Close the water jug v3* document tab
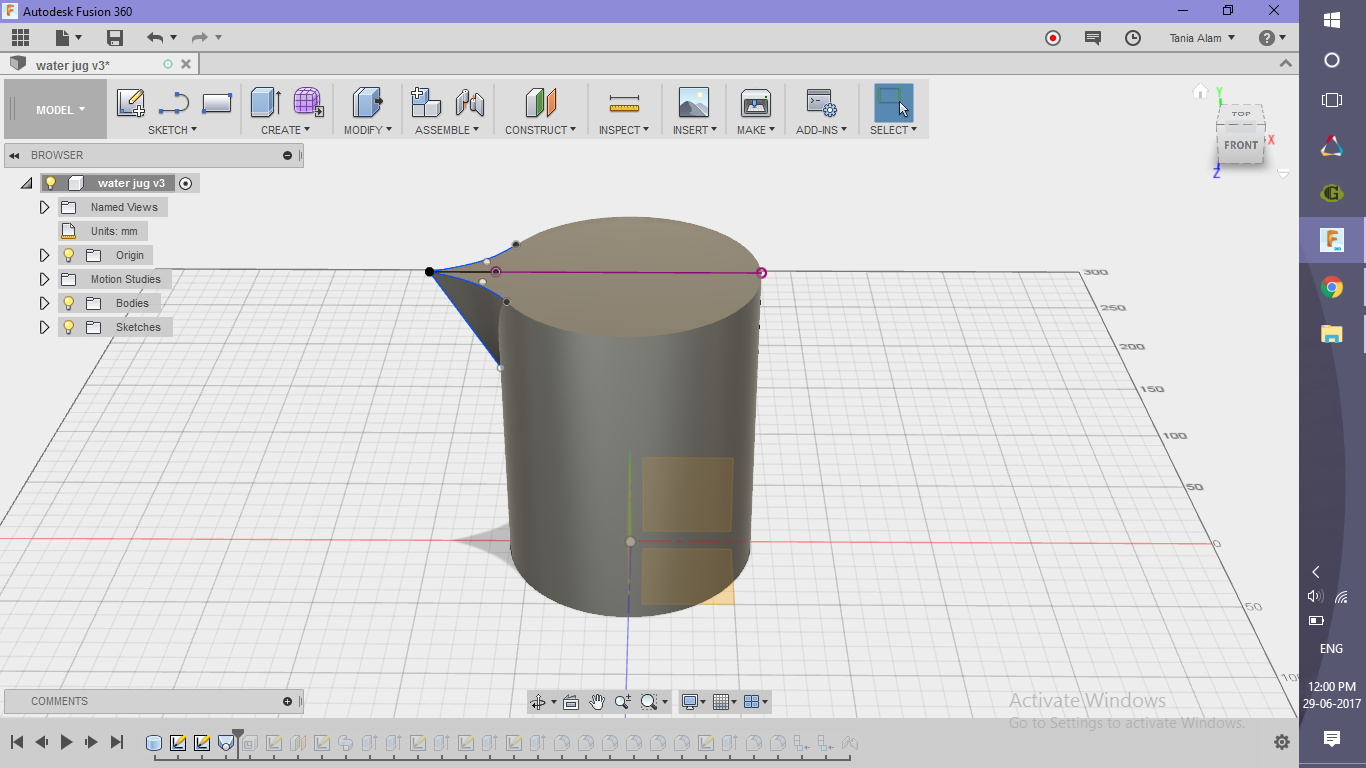The image size is (1366, 768). tap(186, 64)
